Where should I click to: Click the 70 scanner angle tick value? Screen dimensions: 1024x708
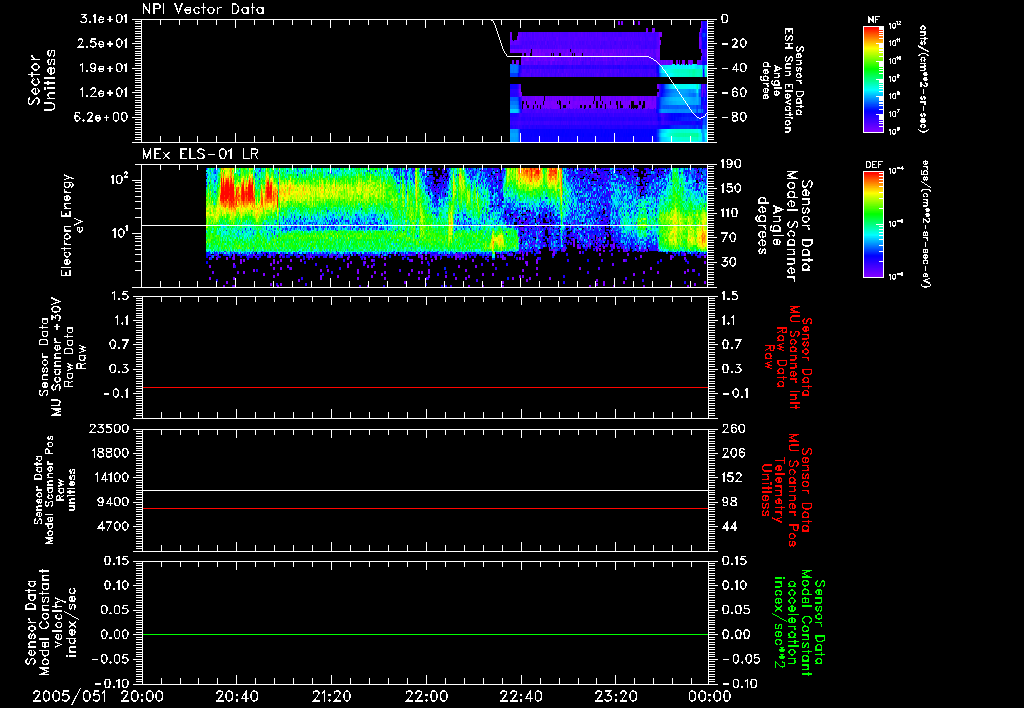pos(728,238)
